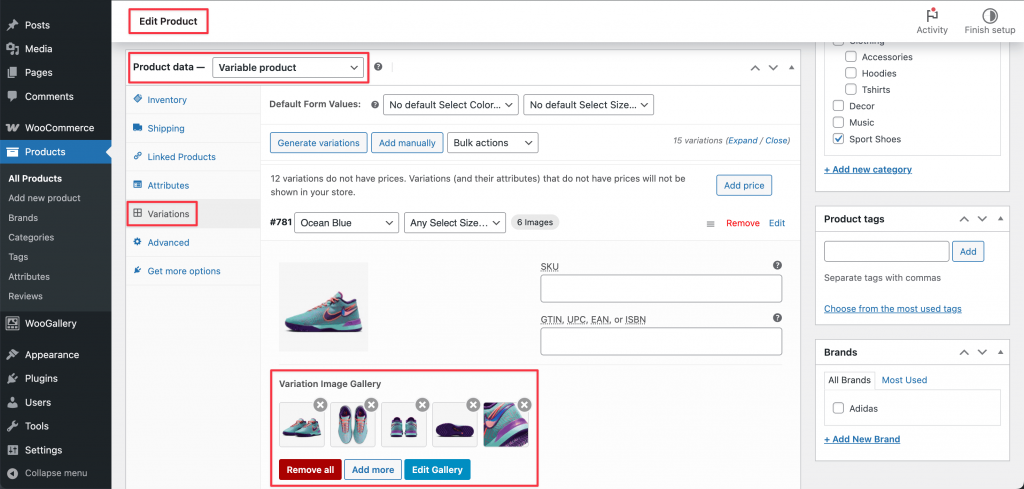Click the Plugins plug icon
The width and height of the screenshot is (1024, 489).
coord(12,379)
